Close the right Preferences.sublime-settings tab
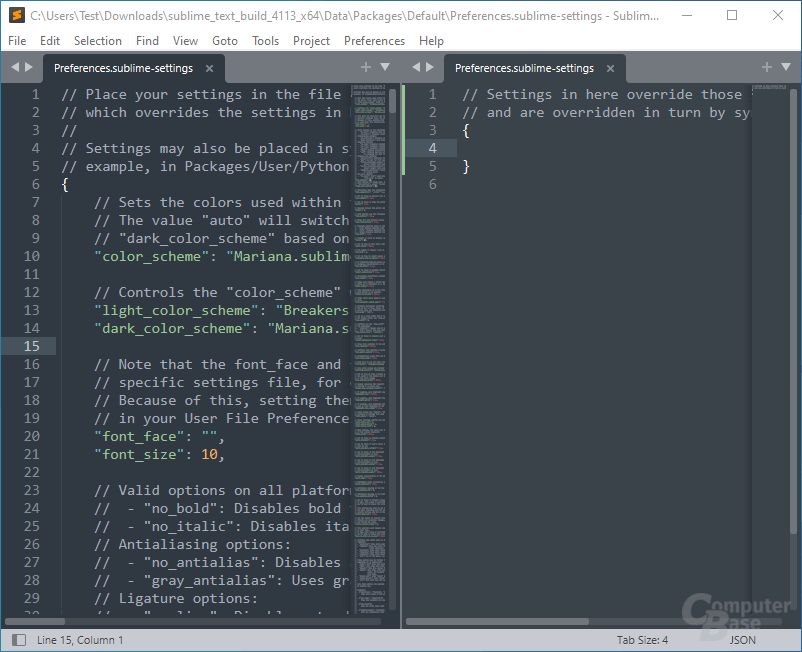802x652 pixels. pyautogui.click(x=610, y=69)
